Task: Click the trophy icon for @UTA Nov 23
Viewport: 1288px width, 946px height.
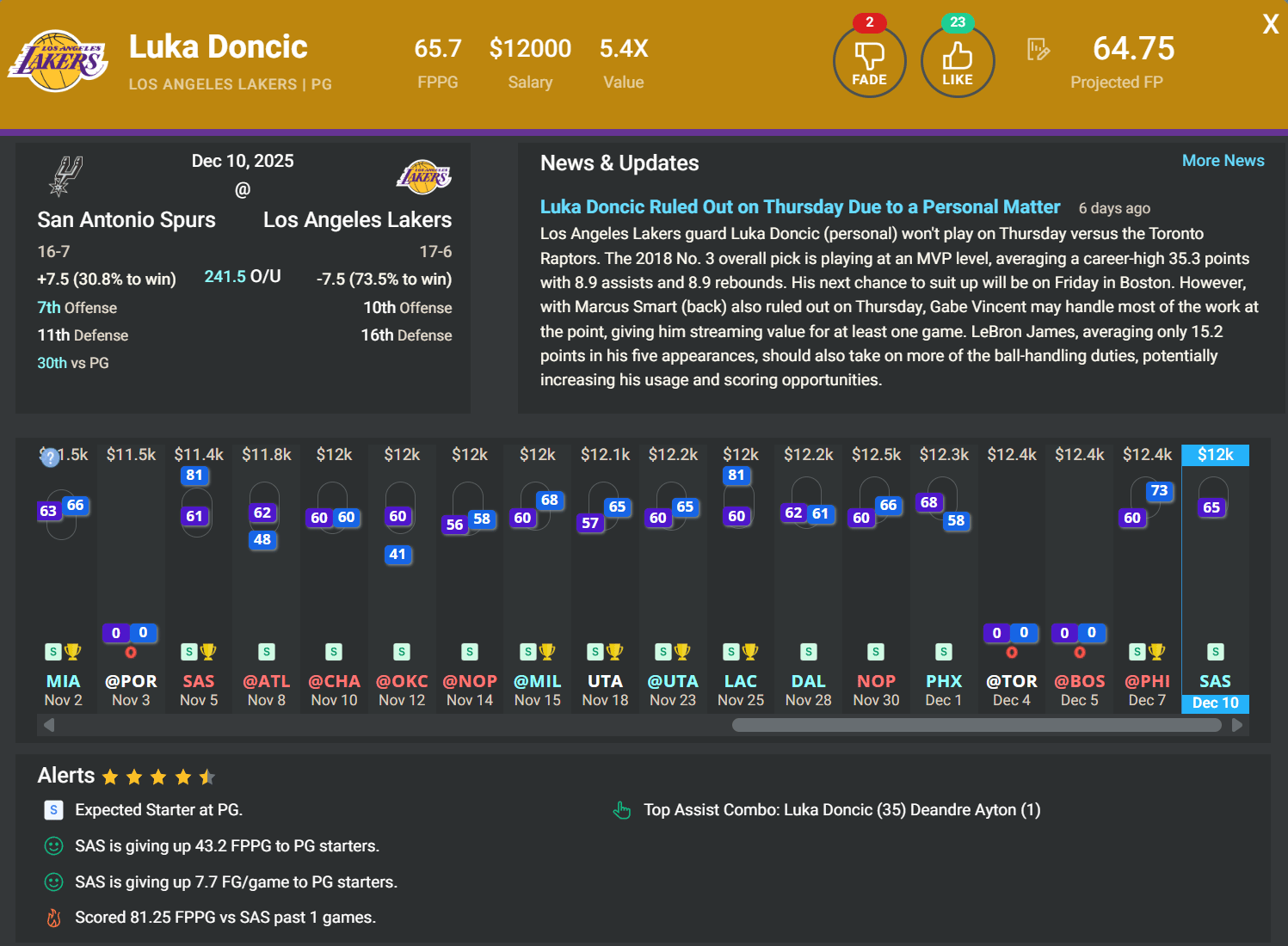Action: coord(682,652)
